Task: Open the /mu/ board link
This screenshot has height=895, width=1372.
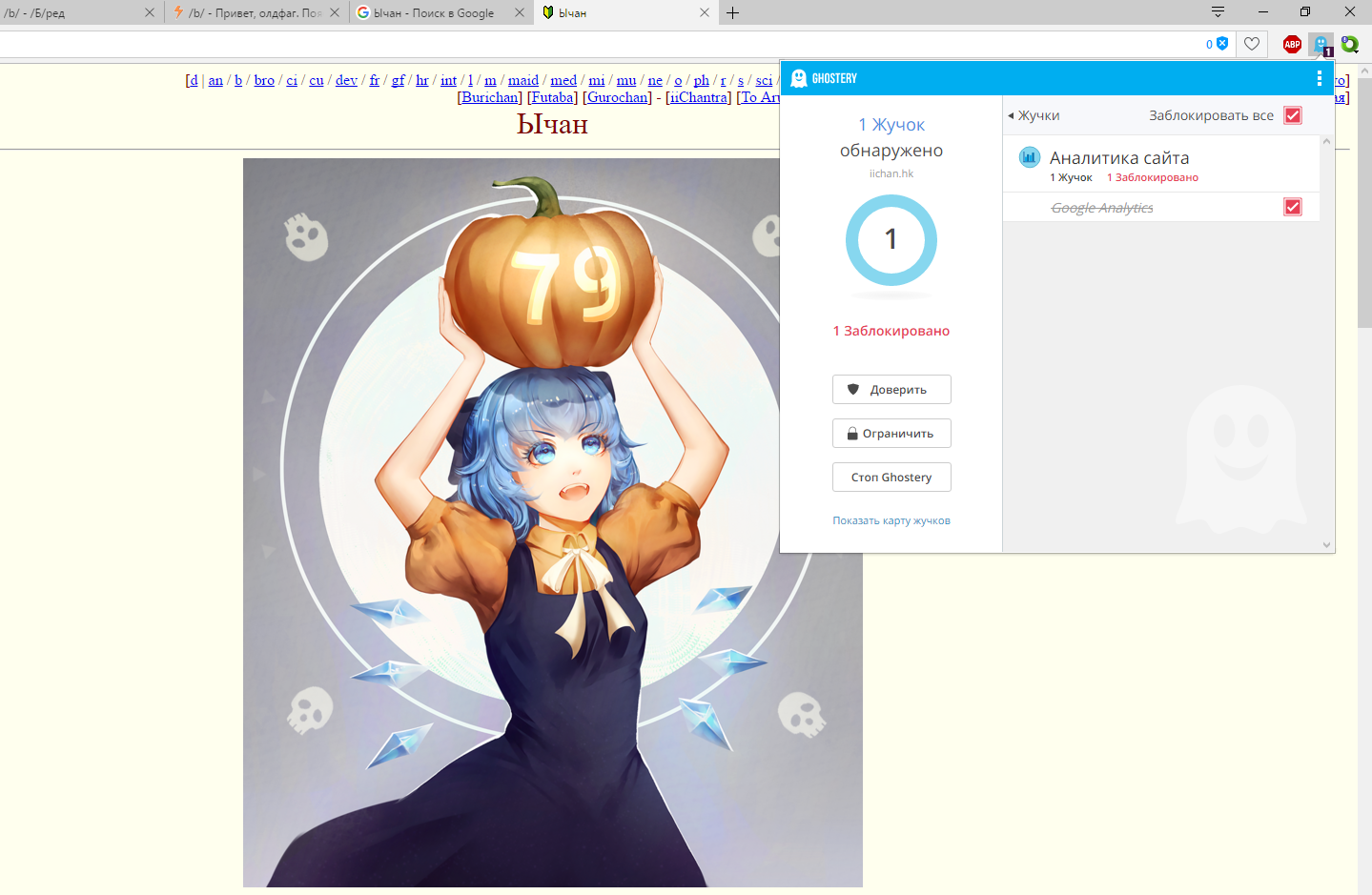Action: (626, 80)
